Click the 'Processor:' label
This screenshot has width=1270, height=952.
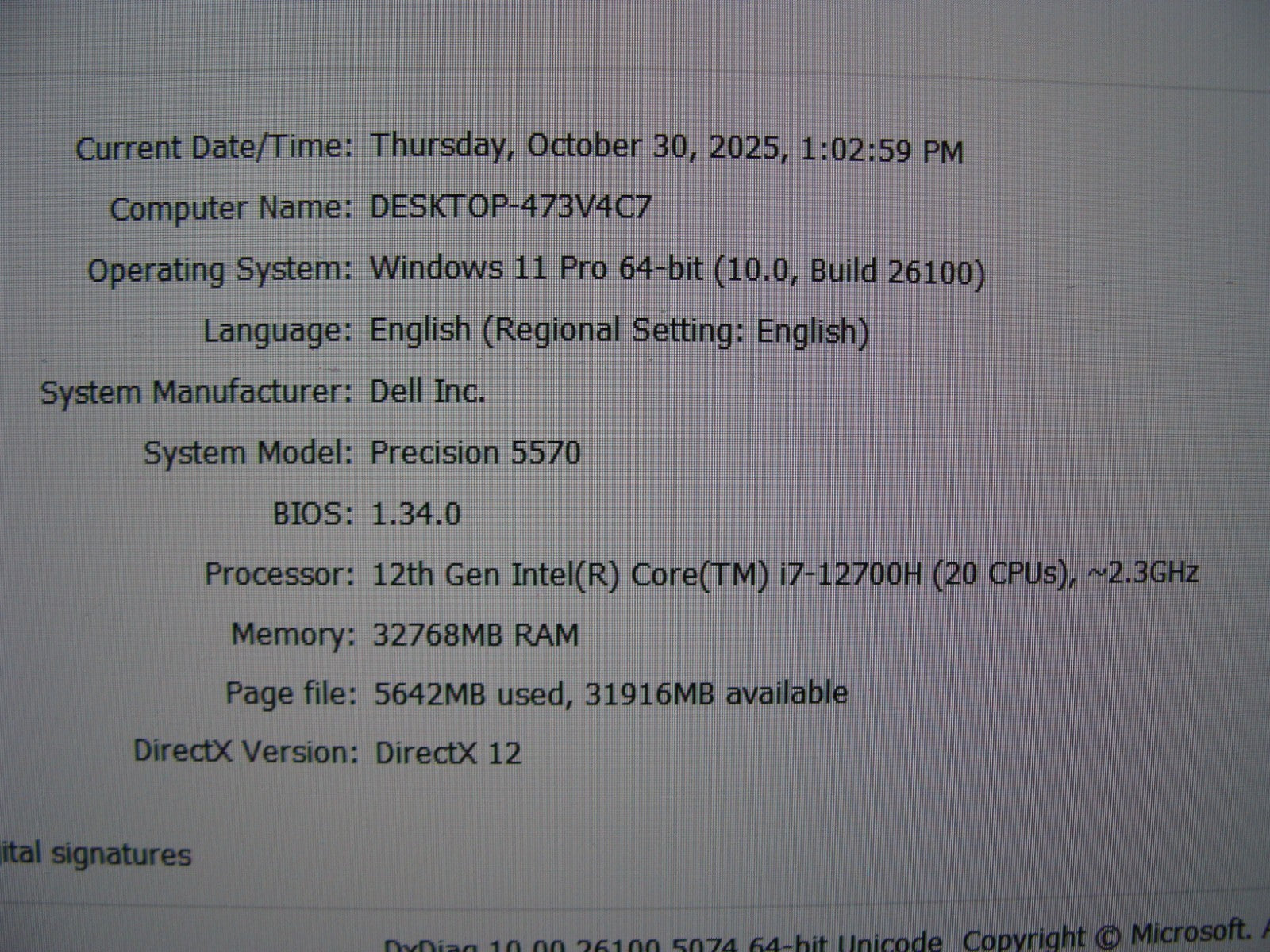(x=279, y=574)
